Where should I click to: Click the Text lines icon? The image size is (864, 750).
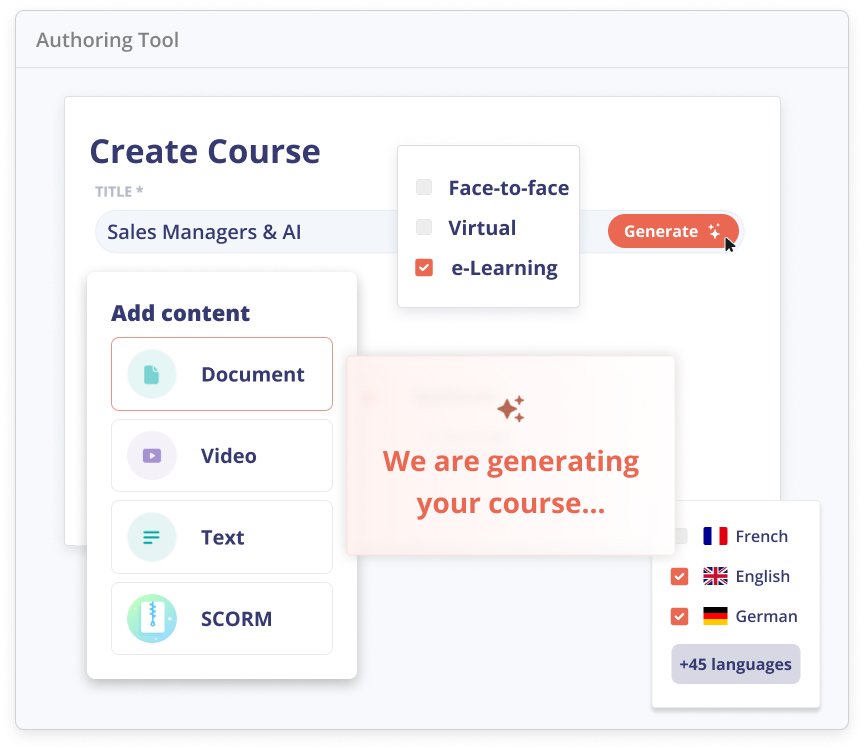pos(152,537)
